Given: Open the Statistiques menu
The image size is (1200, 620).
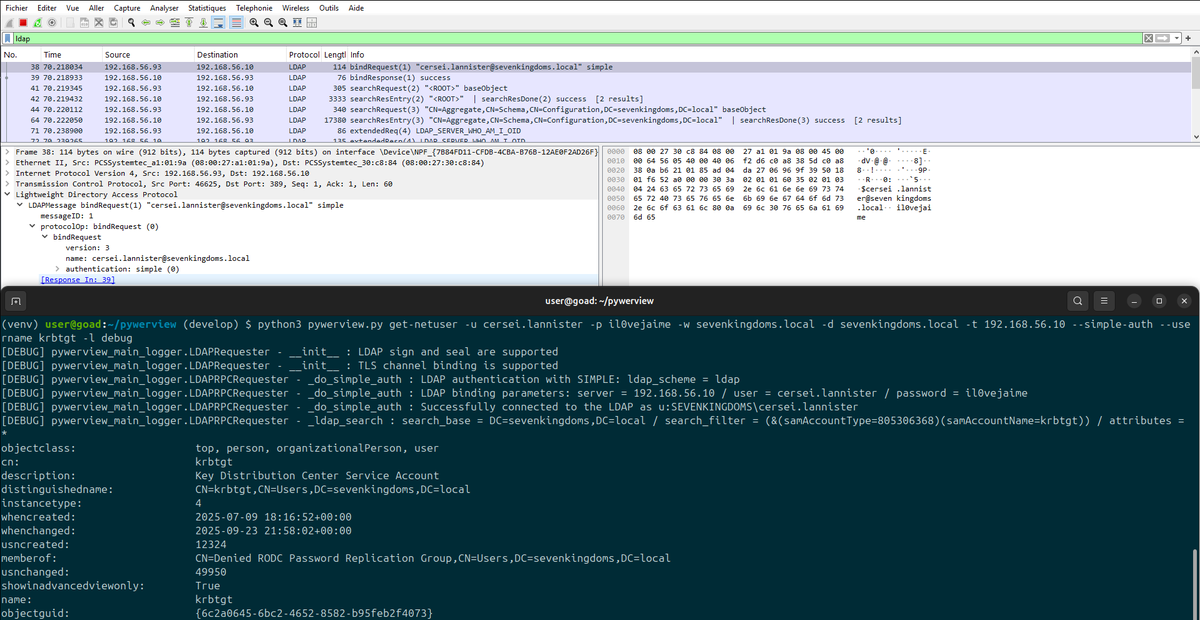Looking at the screenshot, I should pyautogui.click(x=207, y=7).
